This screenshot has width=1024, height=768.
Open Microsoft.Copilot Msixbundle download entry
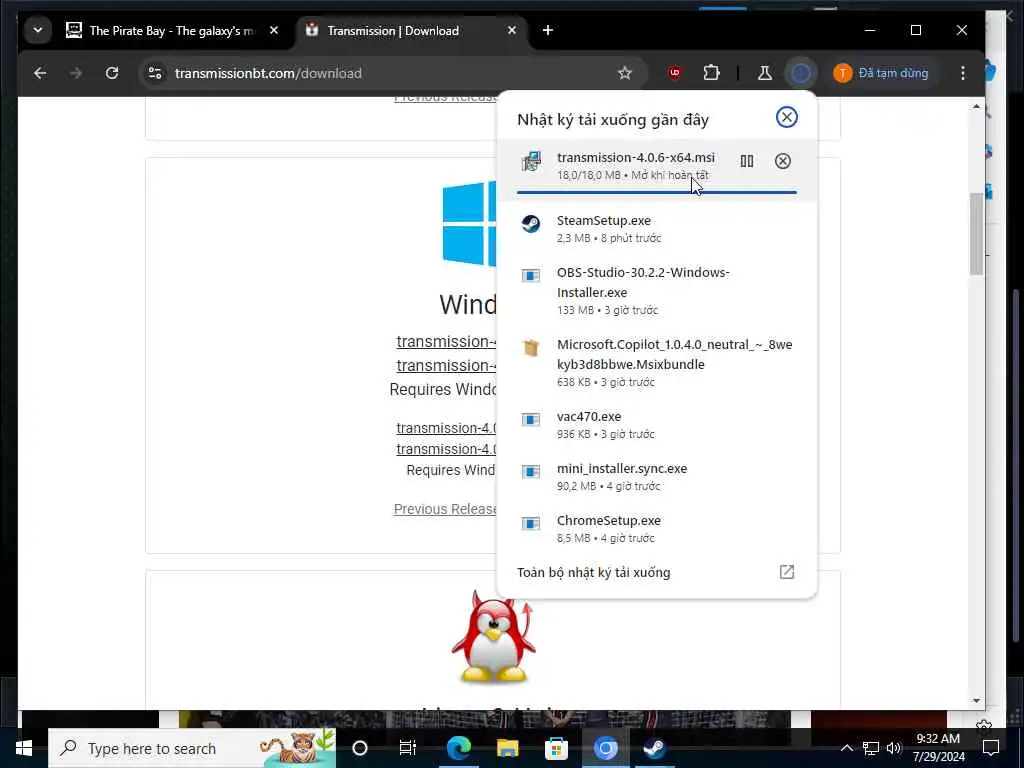(x=656, y=362)
